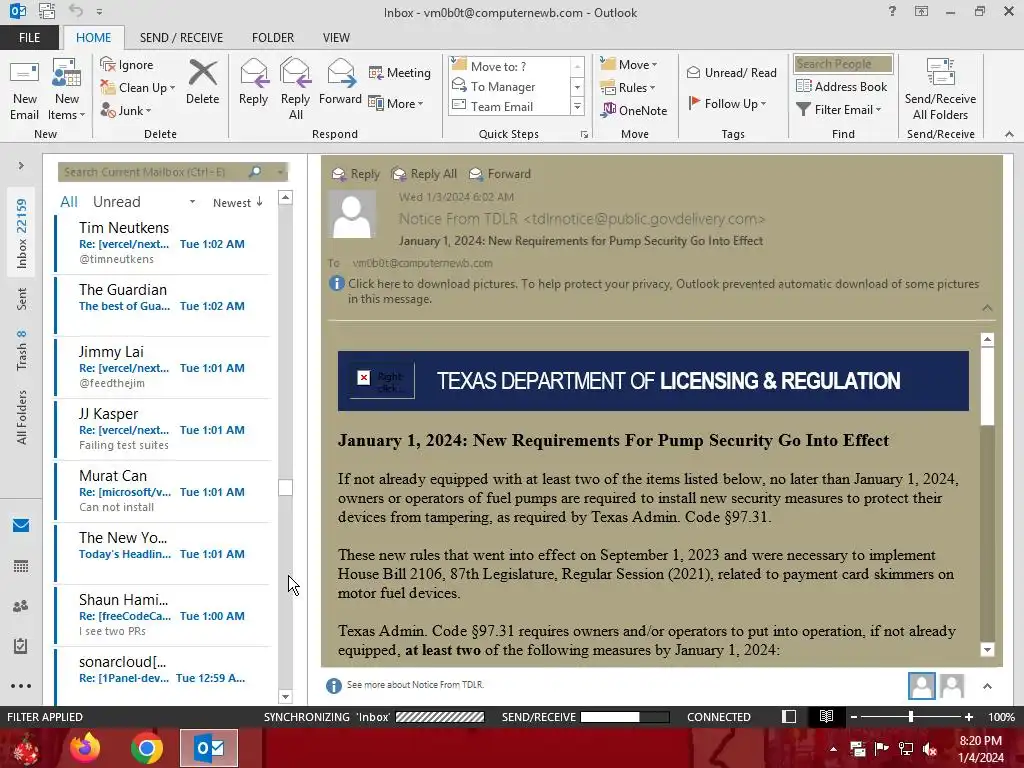Open the FILE tab
The image size is (1024, 768).
pyautogui.click(x=29, y=37)
